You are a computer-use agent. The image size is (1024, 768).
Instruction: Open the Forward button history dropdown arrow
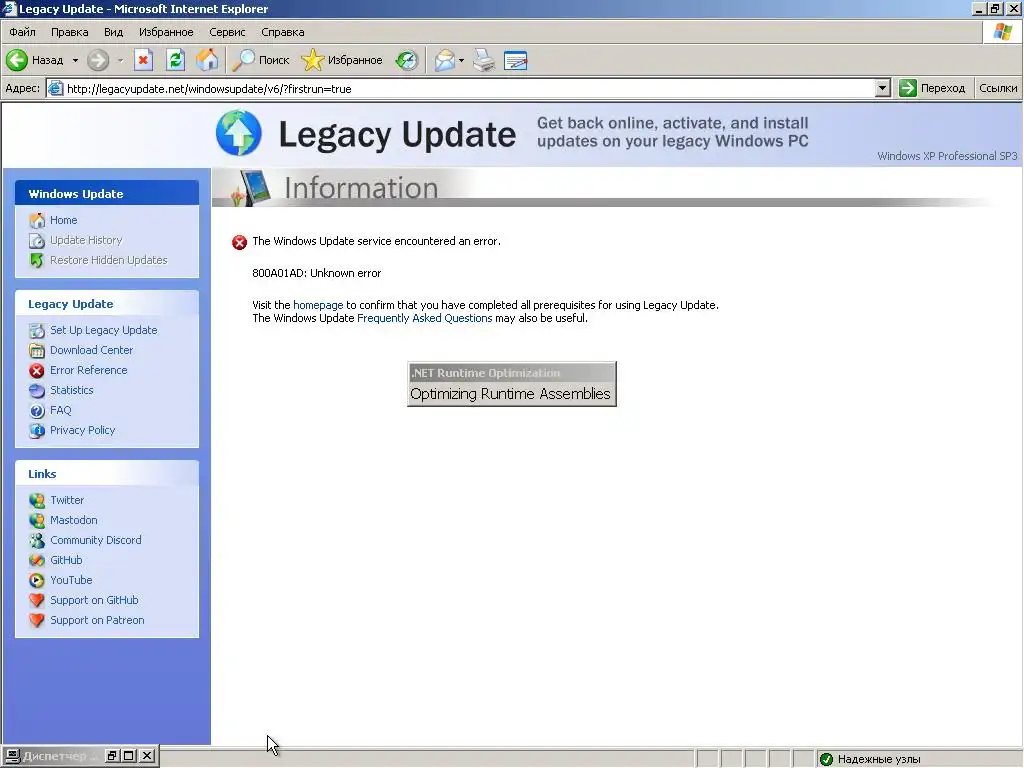click(120, 60)
